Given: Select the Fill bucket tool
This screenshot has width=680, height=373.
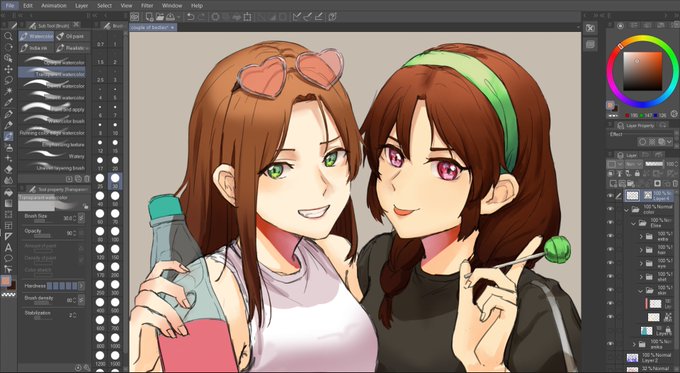Looking at the screenshot, I should point(8,192).
